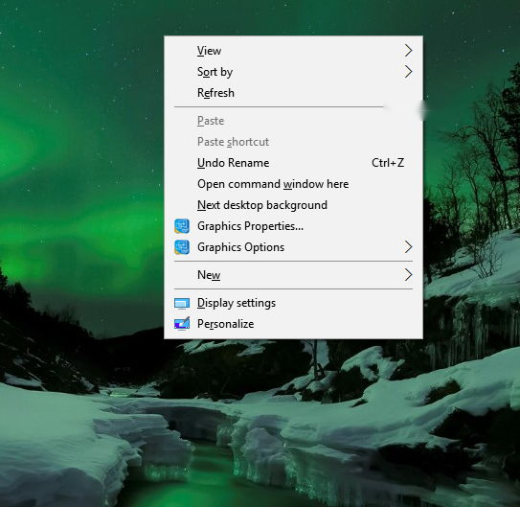The image size is (520, 507).
Task: Expand the Sort by submenu arrow
Action: click(x=408, y=72)
